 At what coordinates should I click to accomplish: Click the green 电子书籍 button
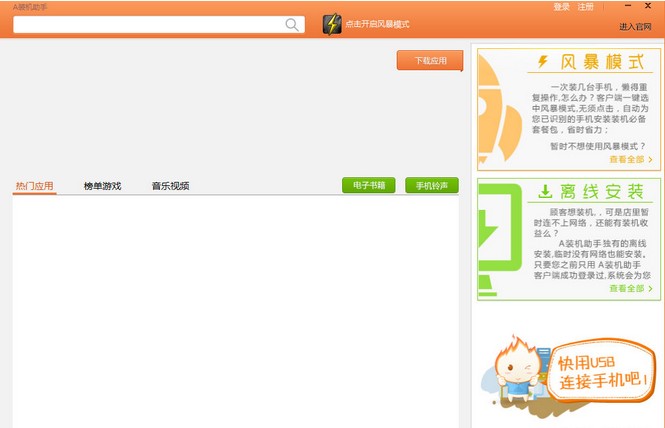[368, 185]
